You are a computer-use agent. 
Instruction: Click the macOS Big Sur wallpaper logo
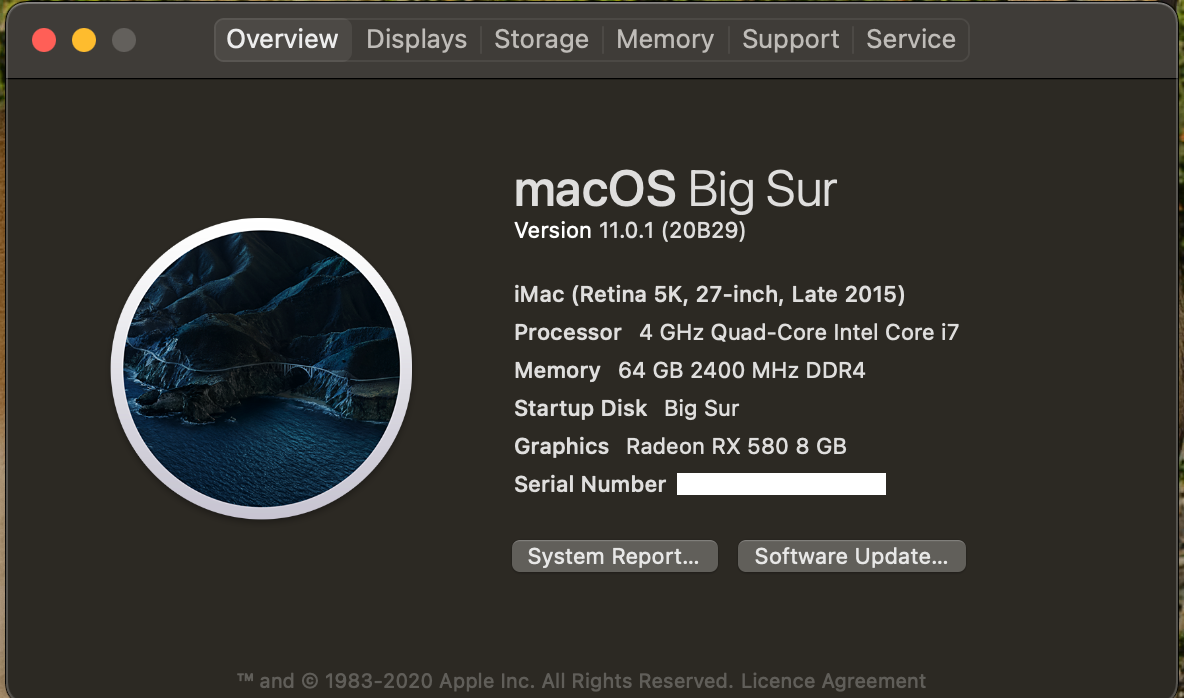[262, 367]
